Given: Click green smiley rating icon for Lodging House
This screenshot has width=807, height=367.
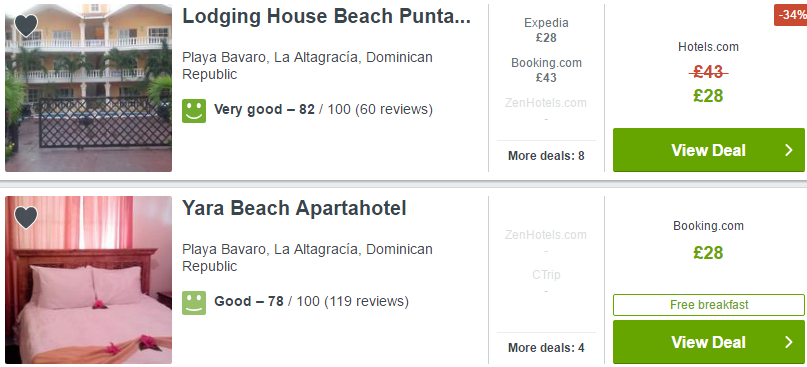Looking at the screenshot, I should (194, 111).
